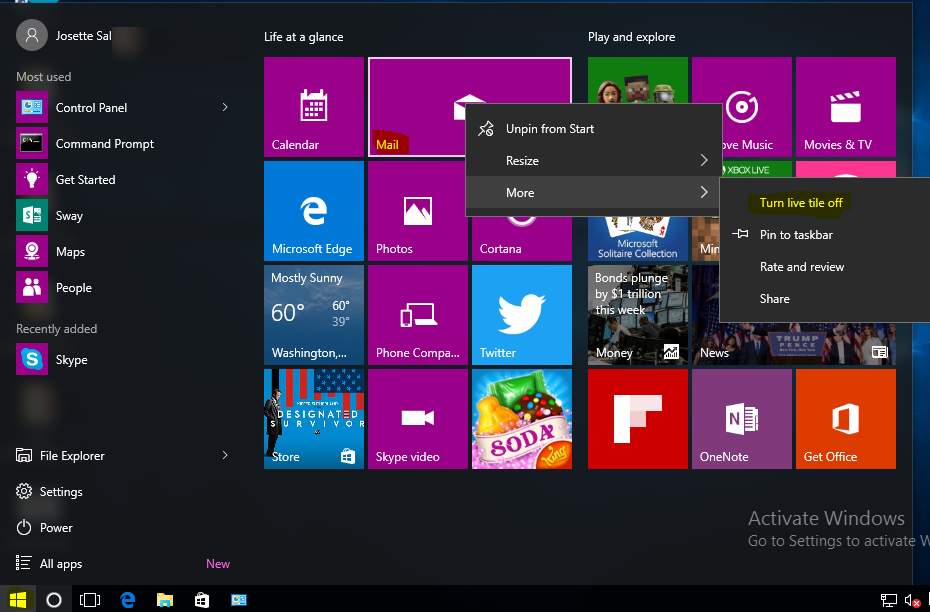Viewport: 930px width, 612px height.
Task: Select Rate and review
Action: pos(824,267)
